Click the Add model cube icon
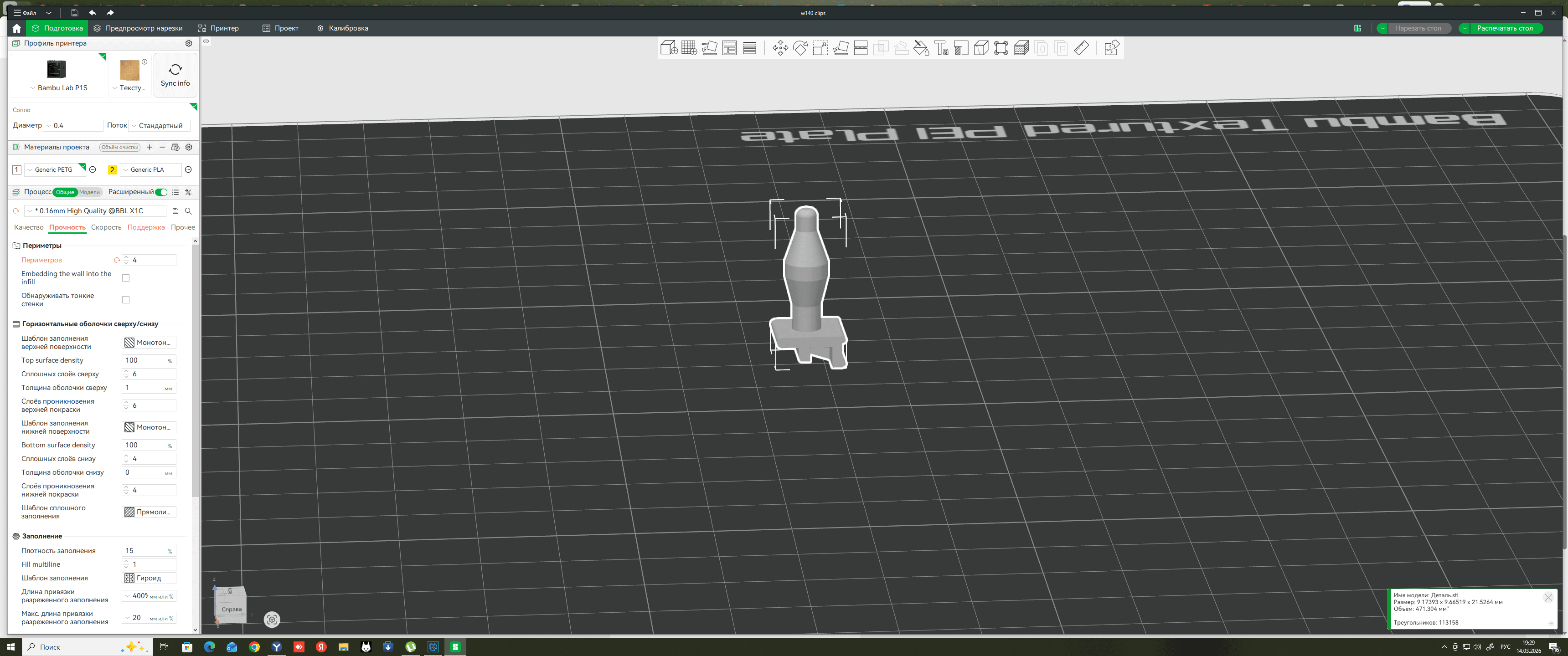Image resolution: width=1568 pixels, height=656 pixels. [669, 48]
